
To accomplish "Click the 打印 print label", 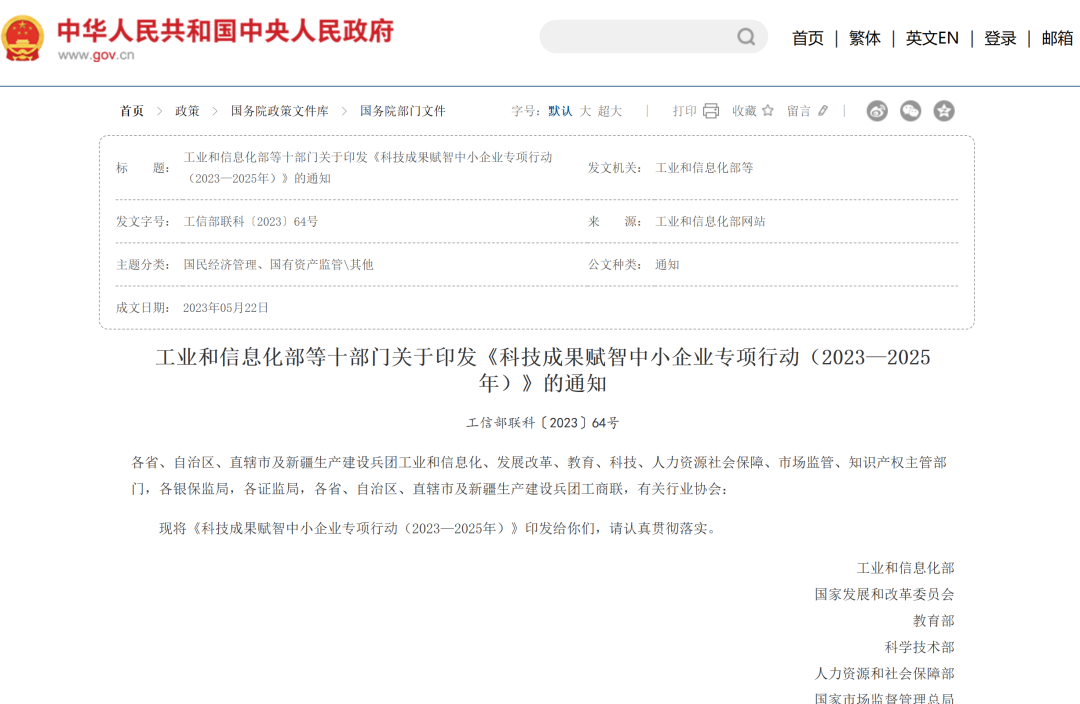I will 685,111.
